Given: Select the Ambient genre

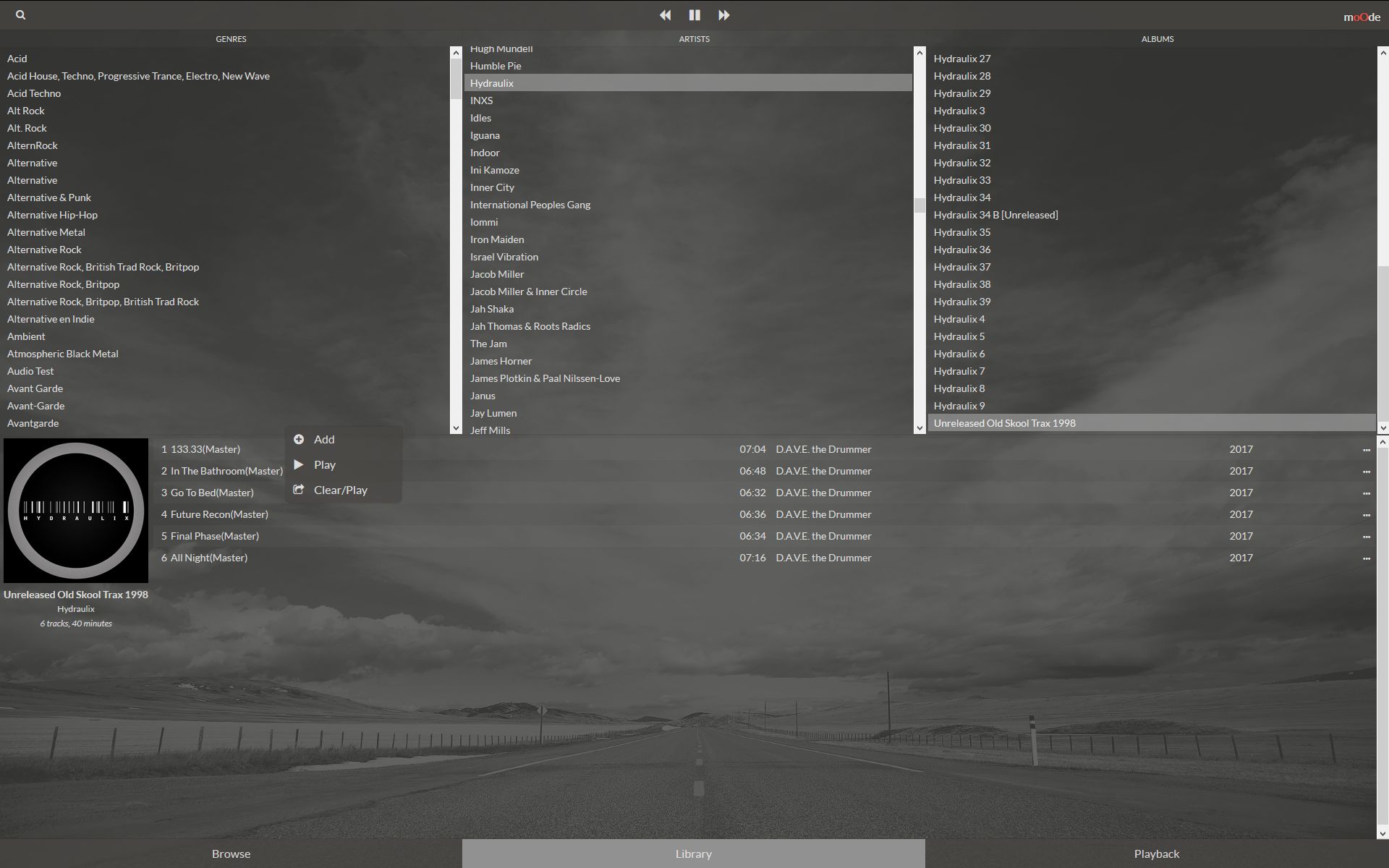Looking at the screenshot, I should 26,336.
